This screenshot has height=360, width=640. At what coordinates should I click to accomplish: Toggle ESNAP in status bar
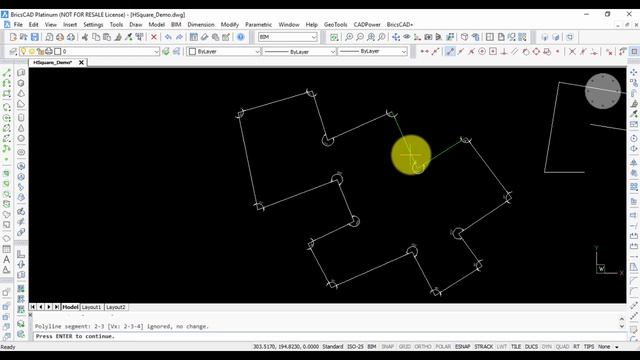tap(462, 347)
